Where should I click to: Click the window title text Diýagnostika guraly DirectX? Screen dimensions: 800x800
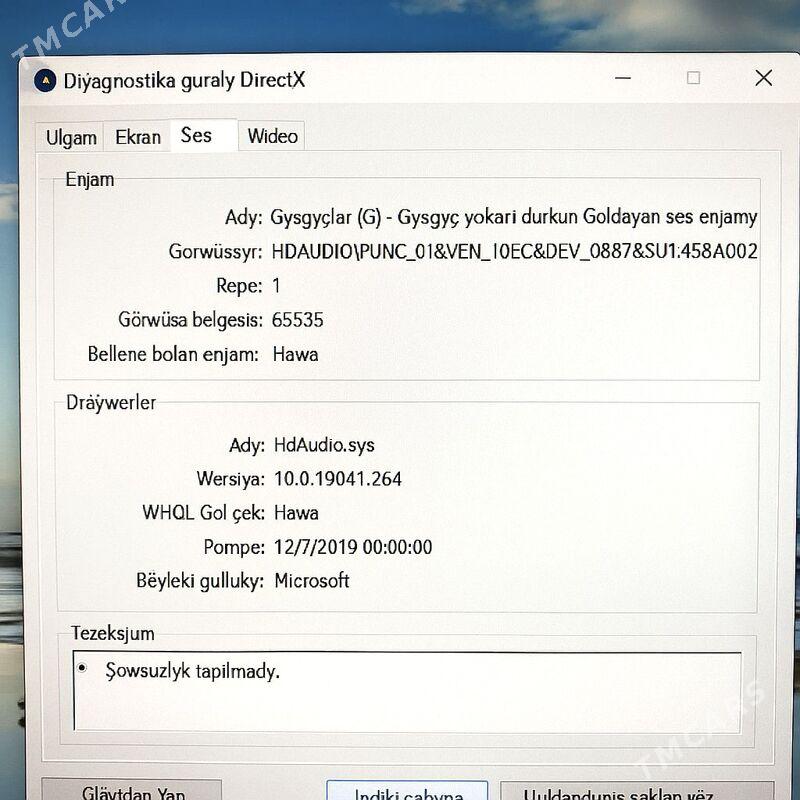coord(184,81)
